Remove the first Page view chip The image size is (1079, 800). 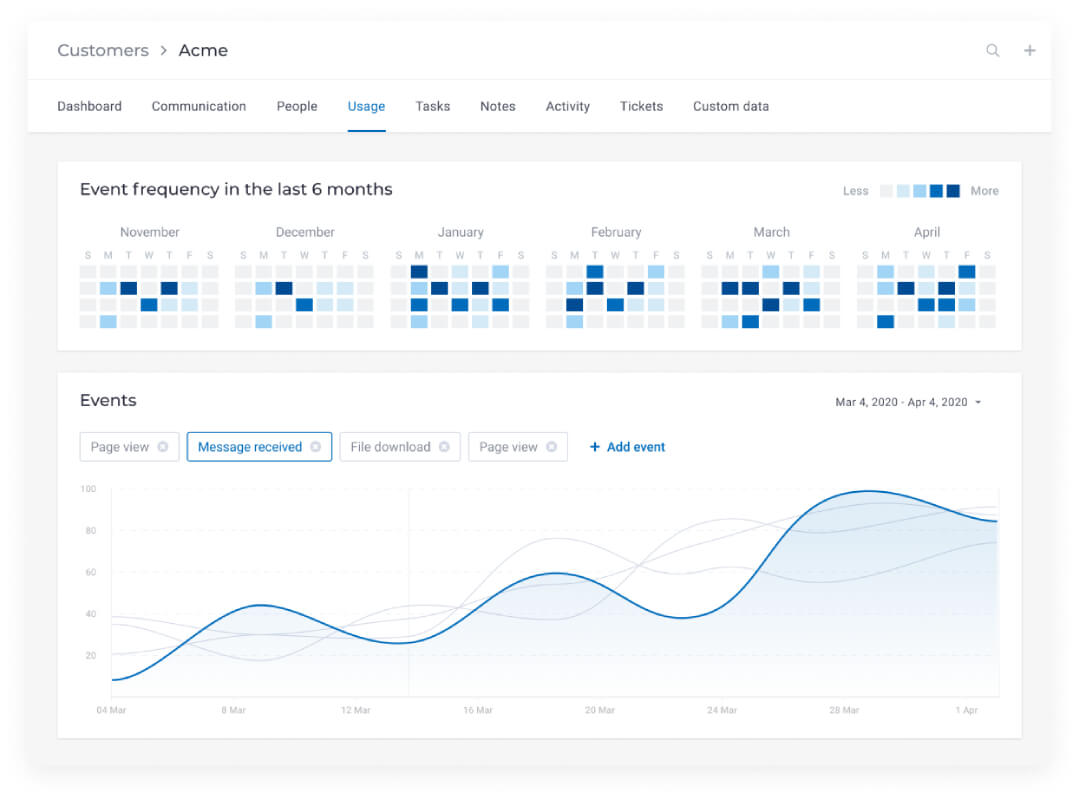point(162,446)
